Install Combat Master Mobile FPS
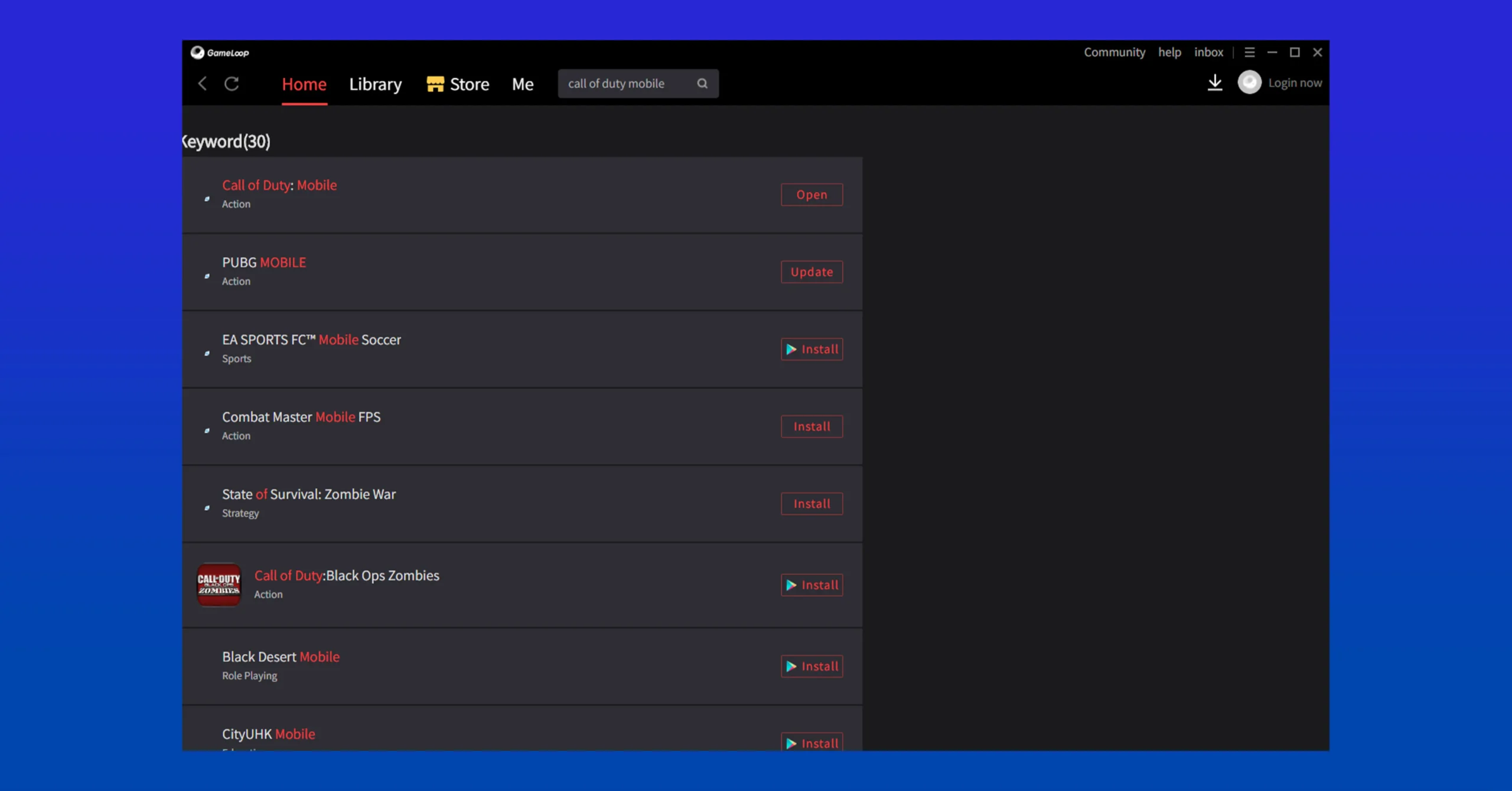The image size is (1512, 791). click(x=812, y=427)
